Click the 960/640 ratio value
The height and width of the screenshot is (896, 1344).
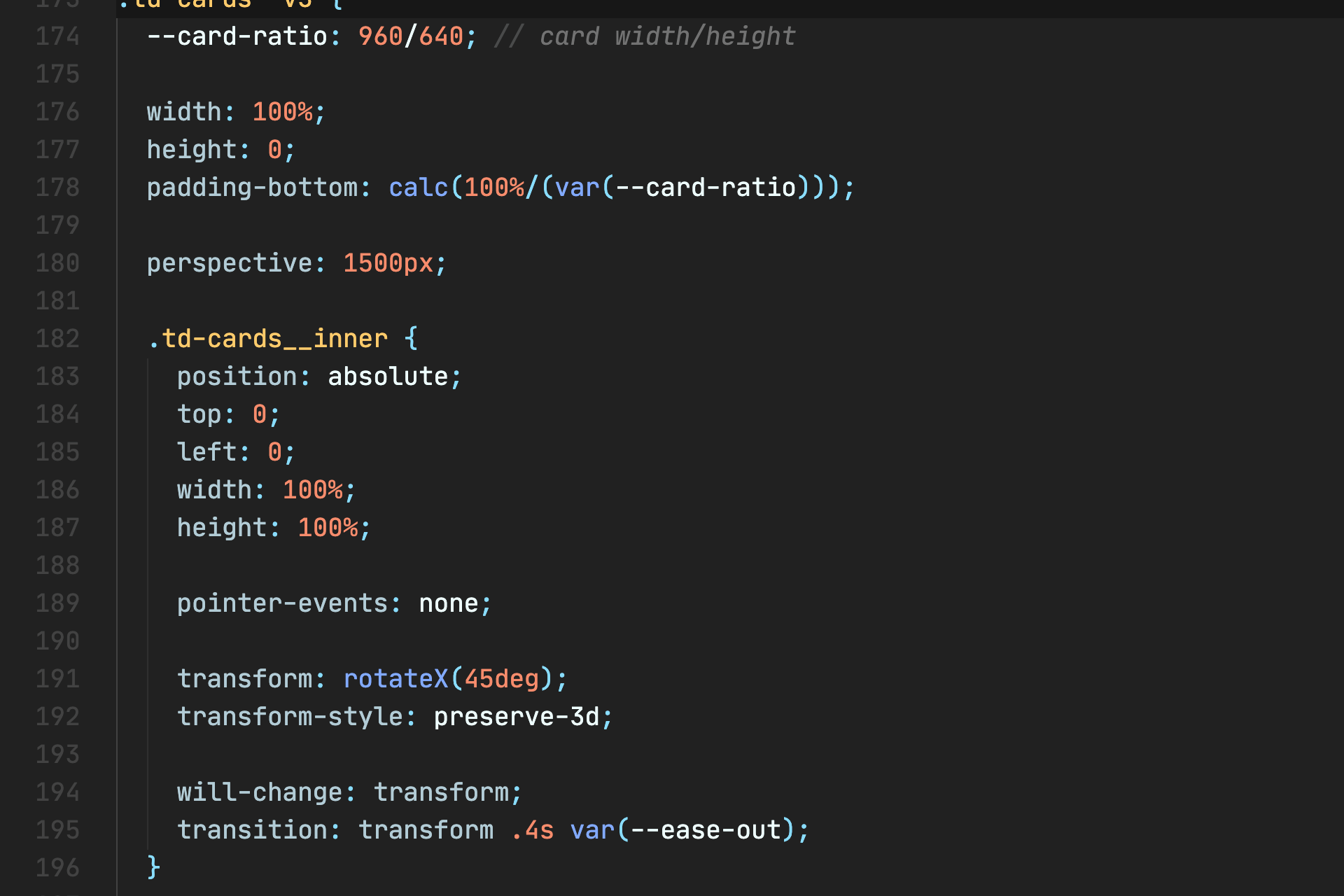coord(412,35)
